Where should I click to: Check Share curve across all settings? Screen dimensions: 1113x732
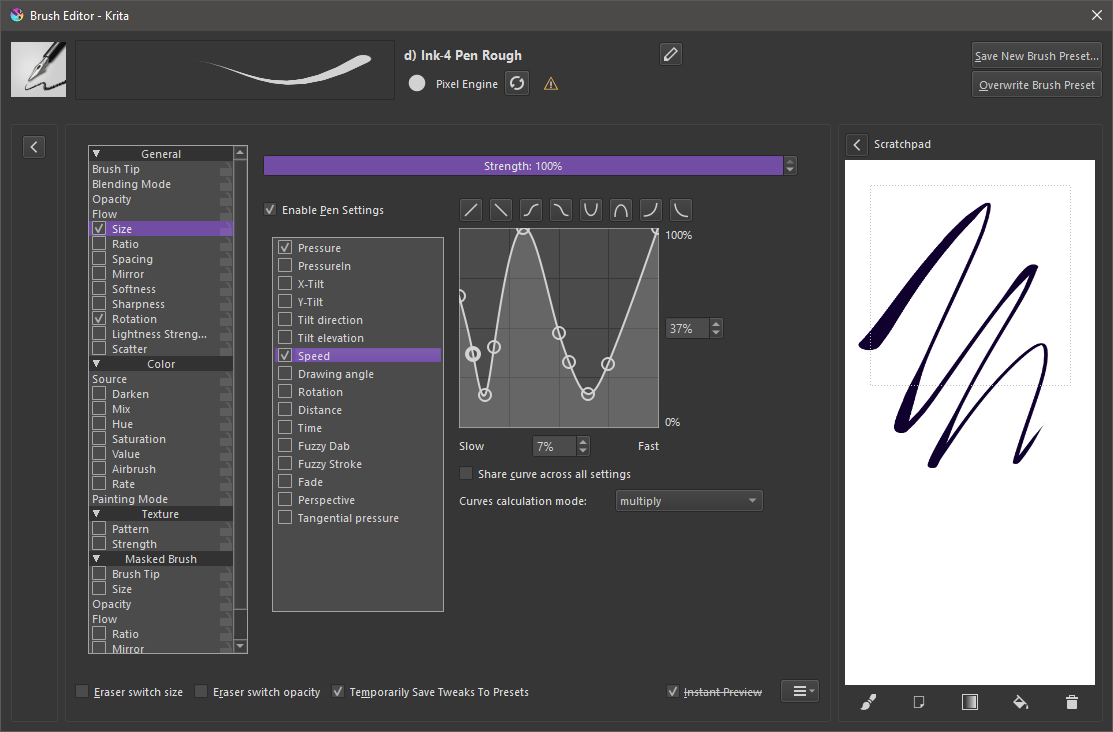[466, 474]
